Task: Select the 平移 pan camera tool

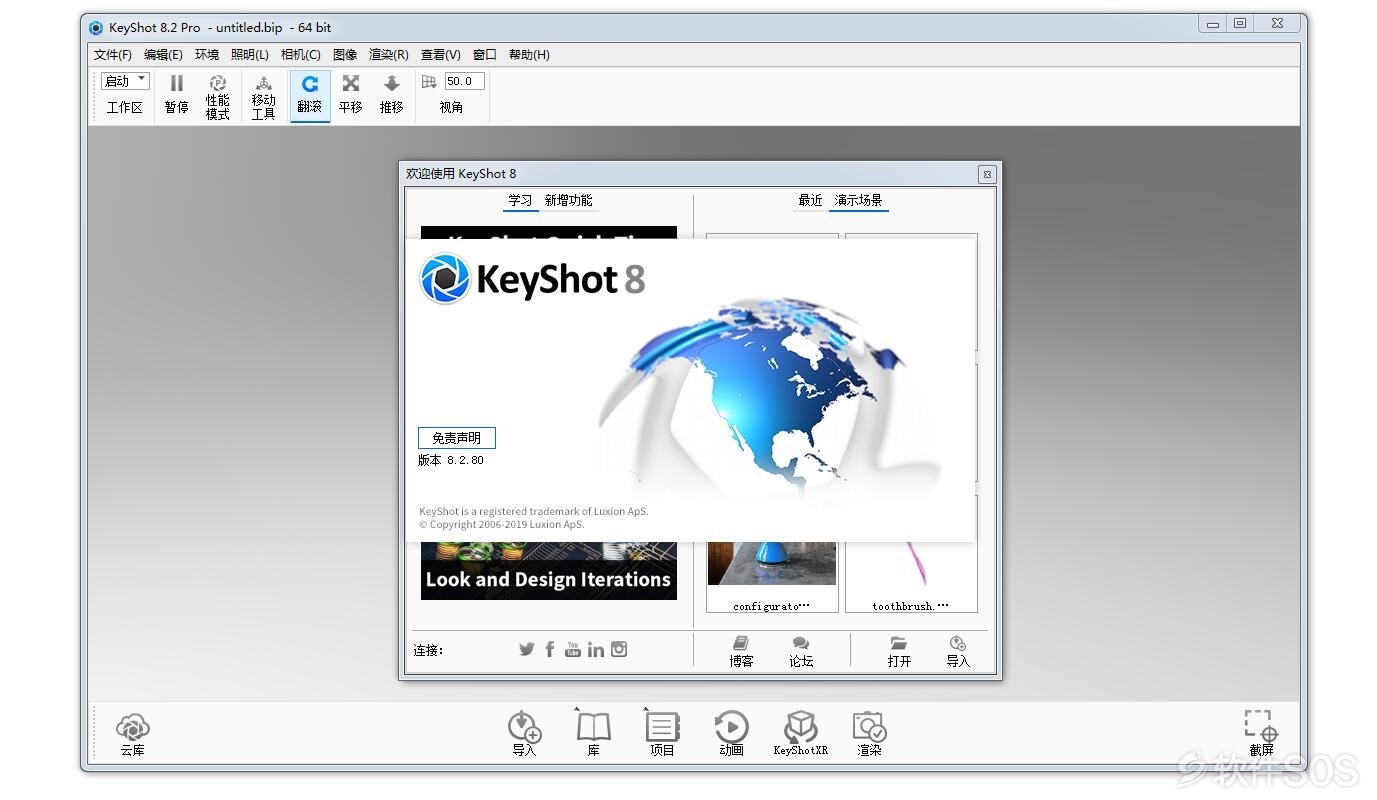Action: click(x=351, y=95)
